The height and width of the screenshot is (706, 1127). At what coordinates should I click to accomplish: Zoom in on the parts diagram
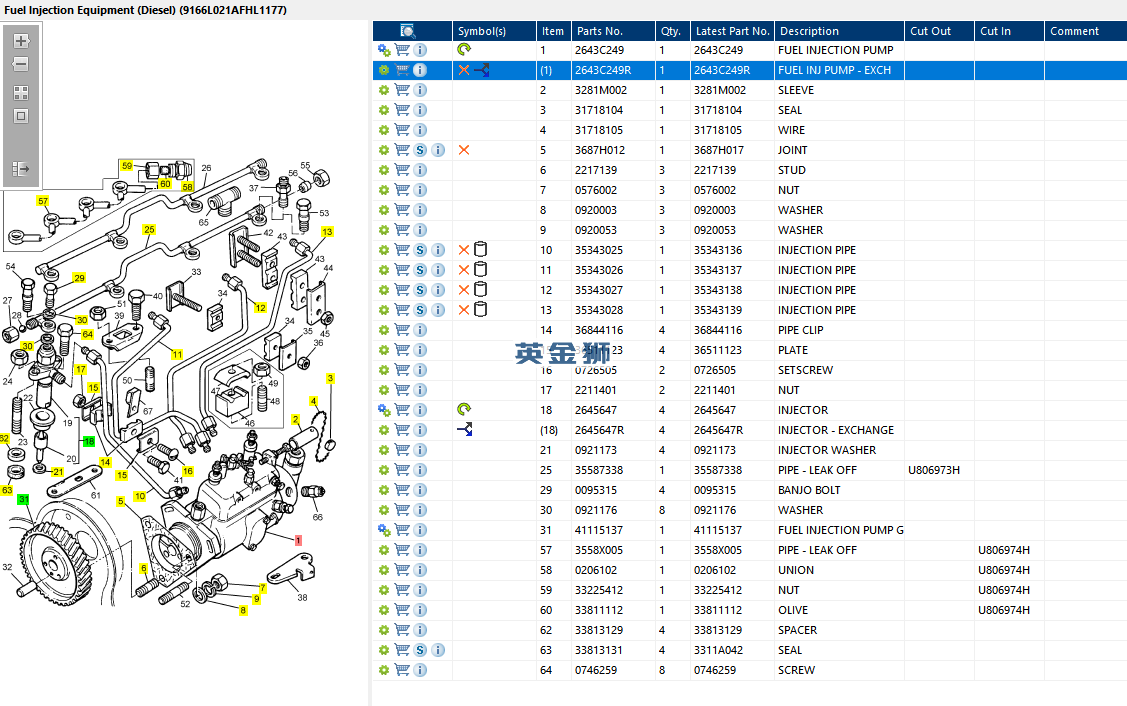coord(20,42)
